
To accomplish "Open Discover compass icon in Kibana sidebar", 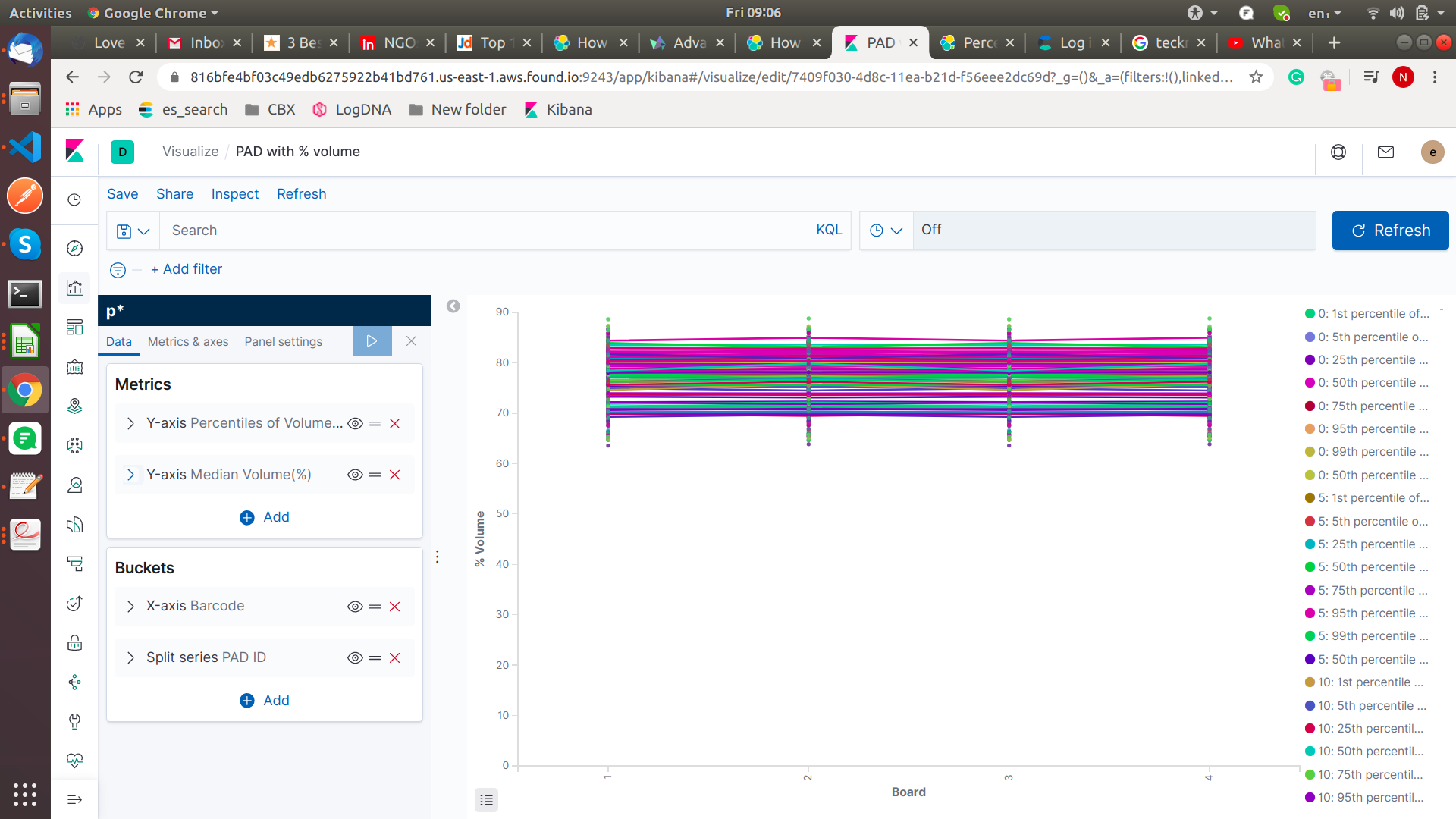I will pos(74,249).
